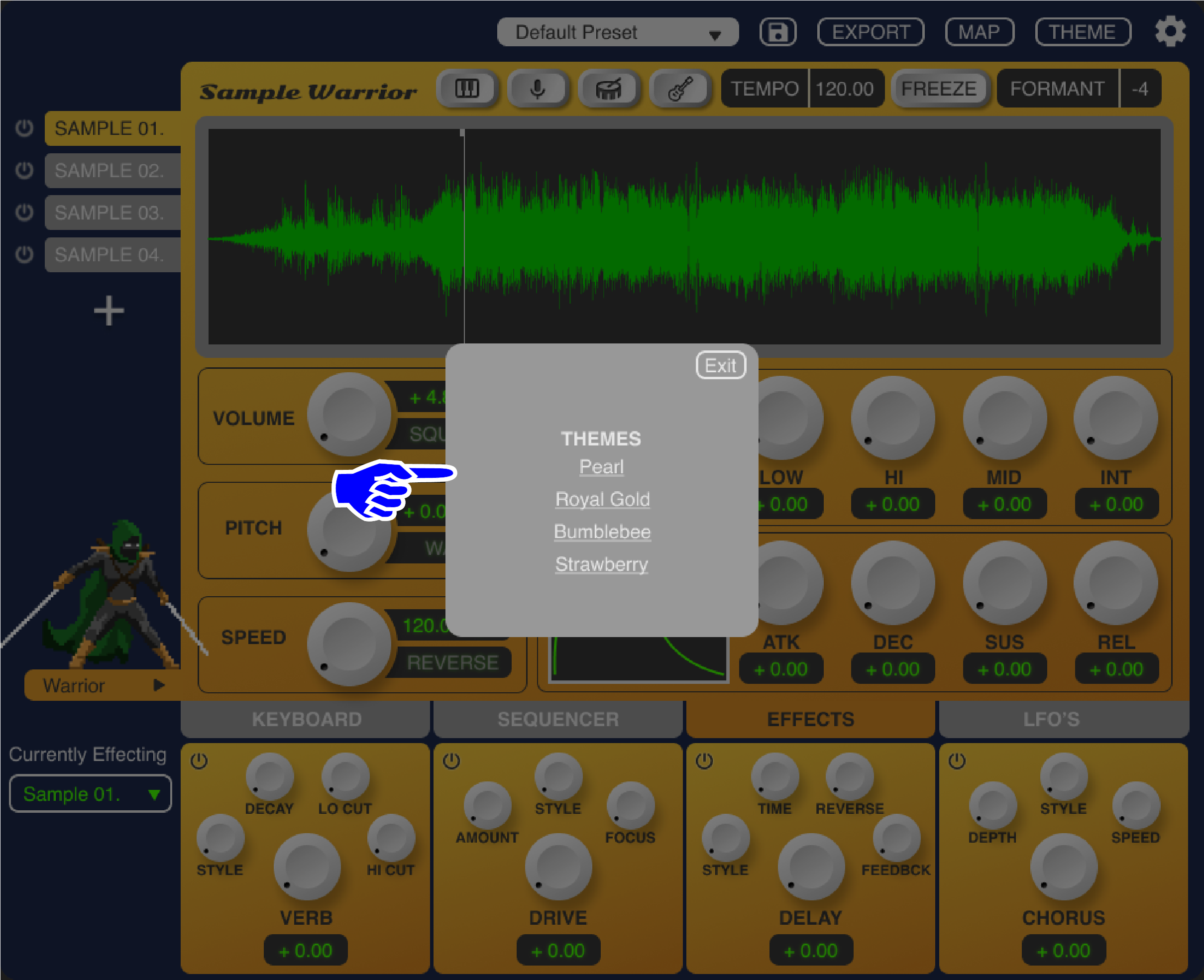Click the HI EQ knob
1204x980 pixels.
pyautogui.click(x=892, y=418)
